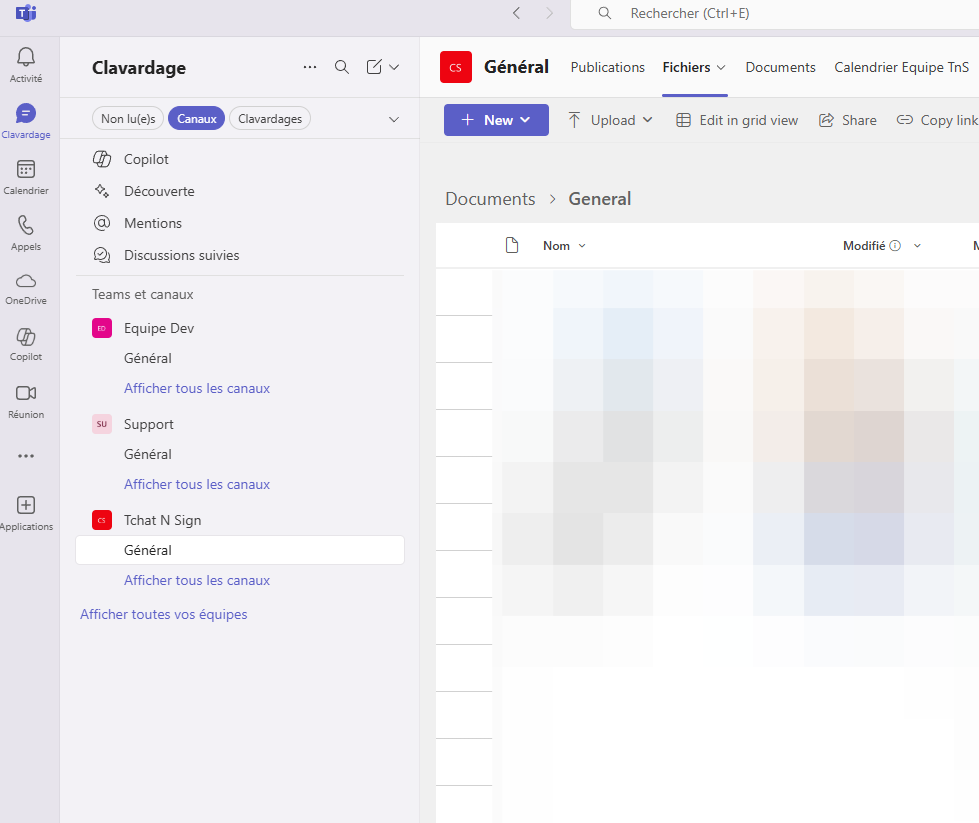Viewport: 979px width, 823px height.
Task: Open the Fichiers tab dropdown arrow
Action: 721,67
